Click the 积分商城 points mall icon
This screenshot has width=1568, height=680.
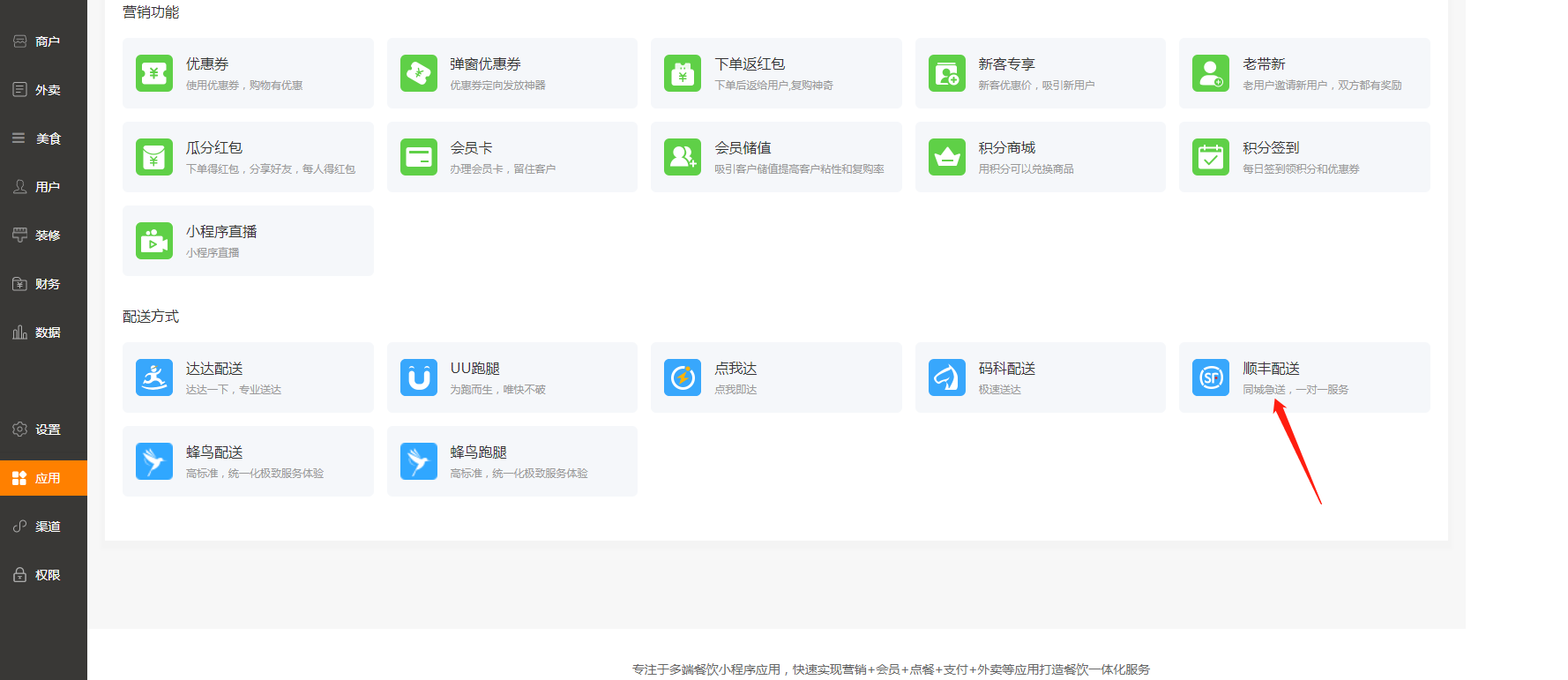click(947, 157)
